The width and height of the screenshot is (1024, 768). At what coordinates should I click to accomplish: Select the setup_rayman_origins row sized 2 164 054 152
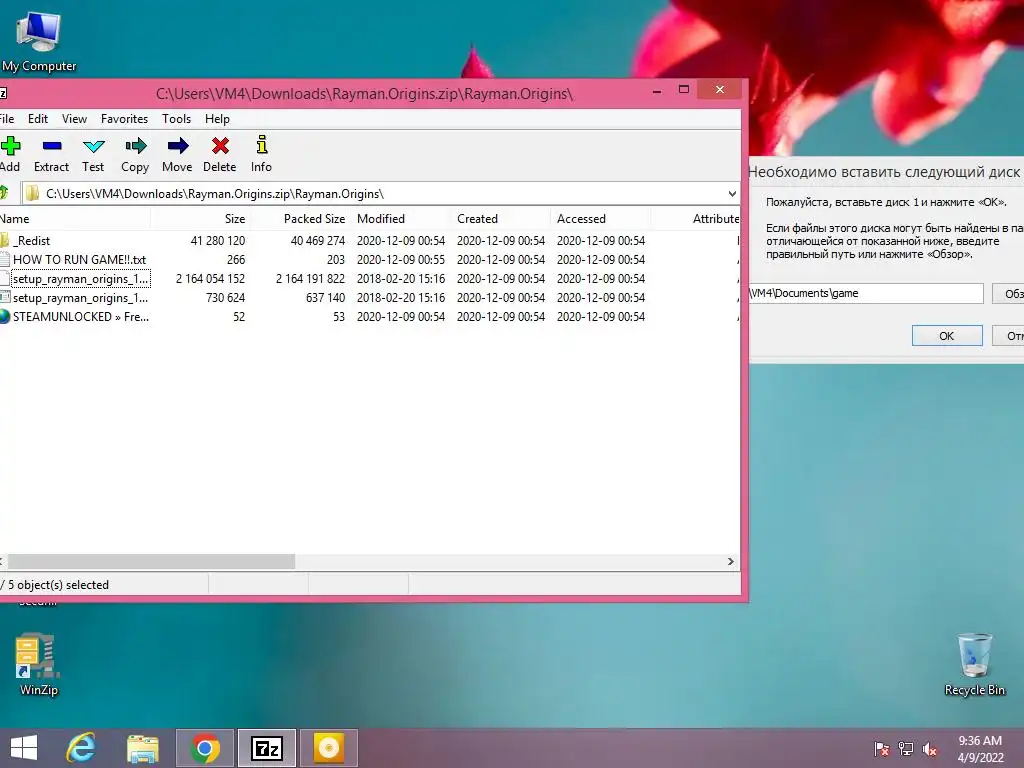point(370,279)
